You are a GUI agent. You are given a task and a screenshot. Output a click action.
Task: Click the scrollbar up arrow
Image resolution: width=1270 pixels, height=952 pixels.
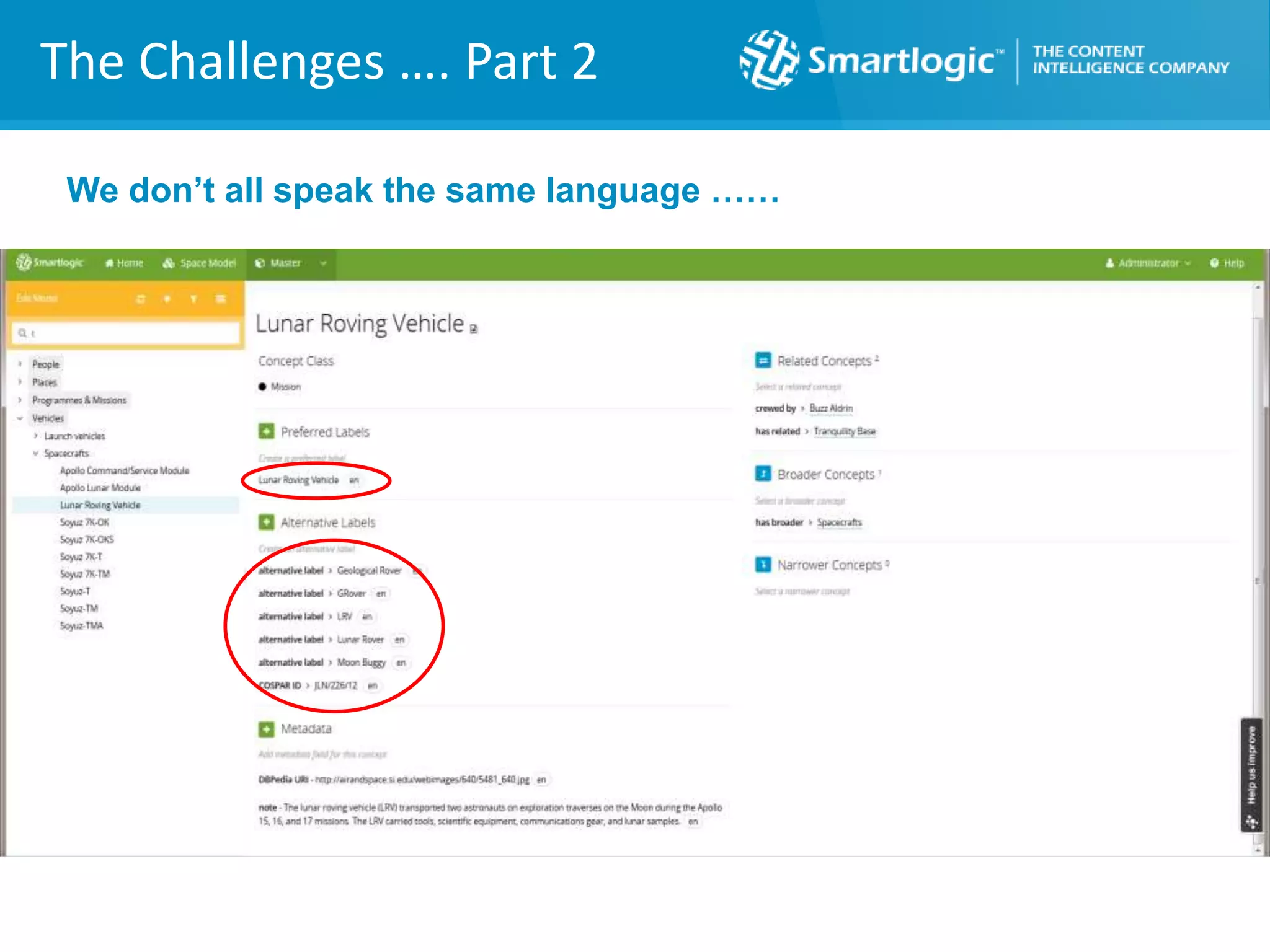(x=1258, y=288)
